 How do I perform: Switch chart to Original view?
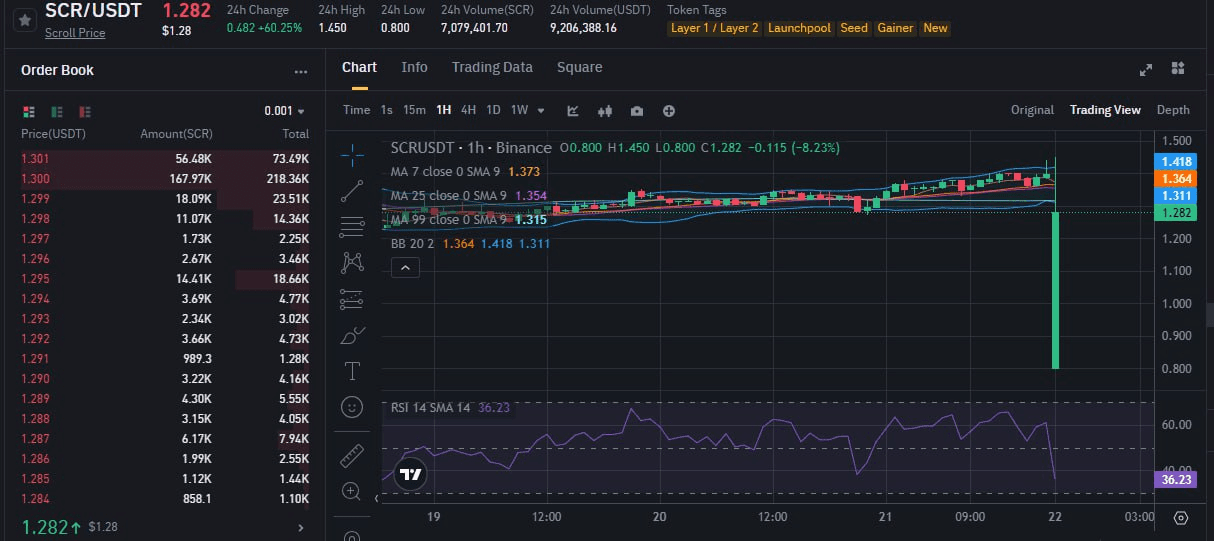(1032, 111)
